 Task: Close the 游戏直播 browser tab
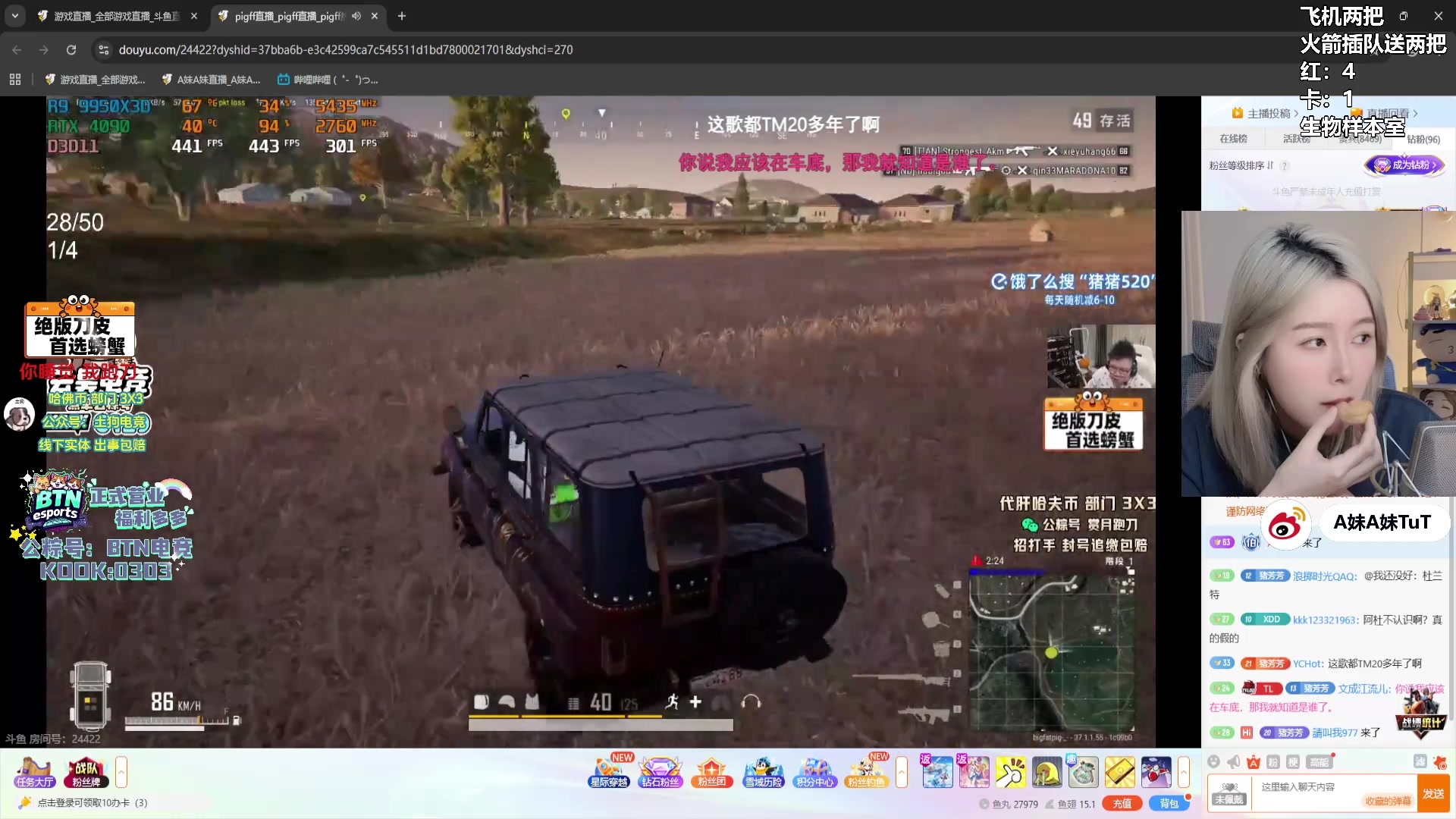tap(194, 16)
